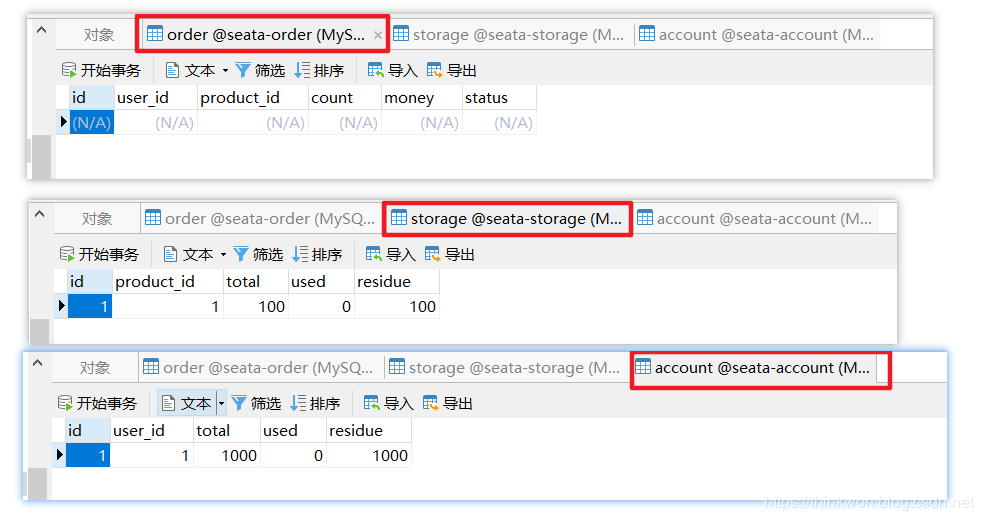Image resolution: width=984 pixels, height=521 pixels.
Task: Select the residue cell showing 1000 in the account table
Action: (369, 455)
